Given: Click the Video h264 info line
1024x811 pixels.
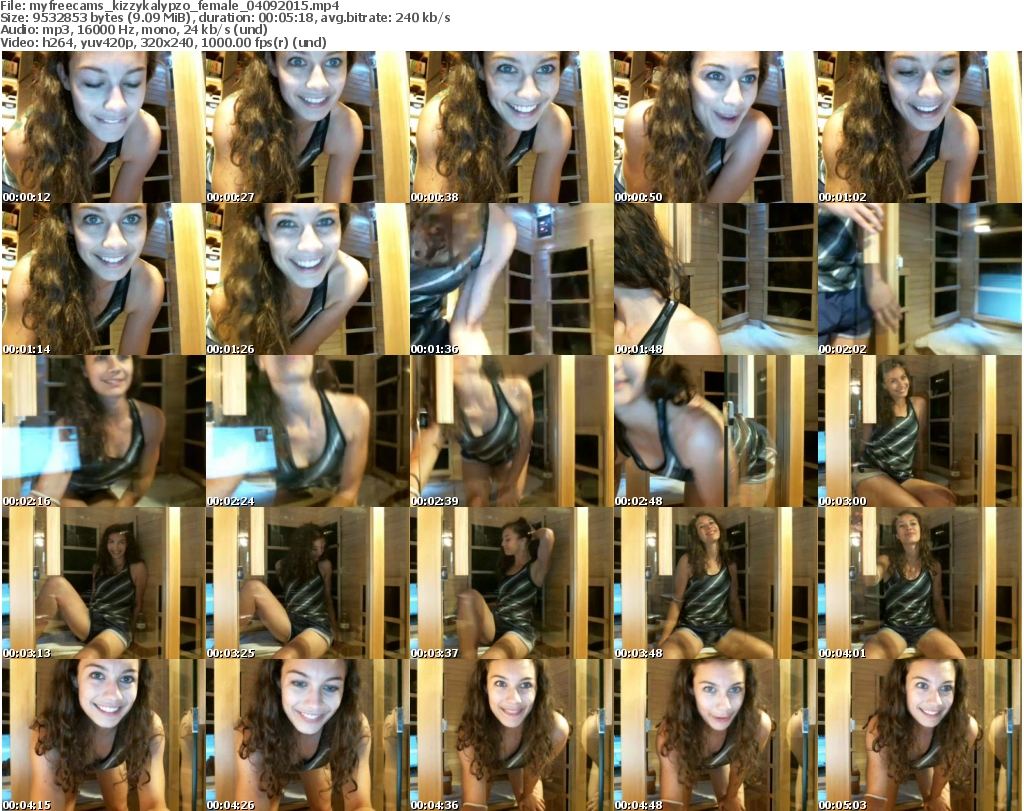Looking at the screenshot, I should [163, 42].
